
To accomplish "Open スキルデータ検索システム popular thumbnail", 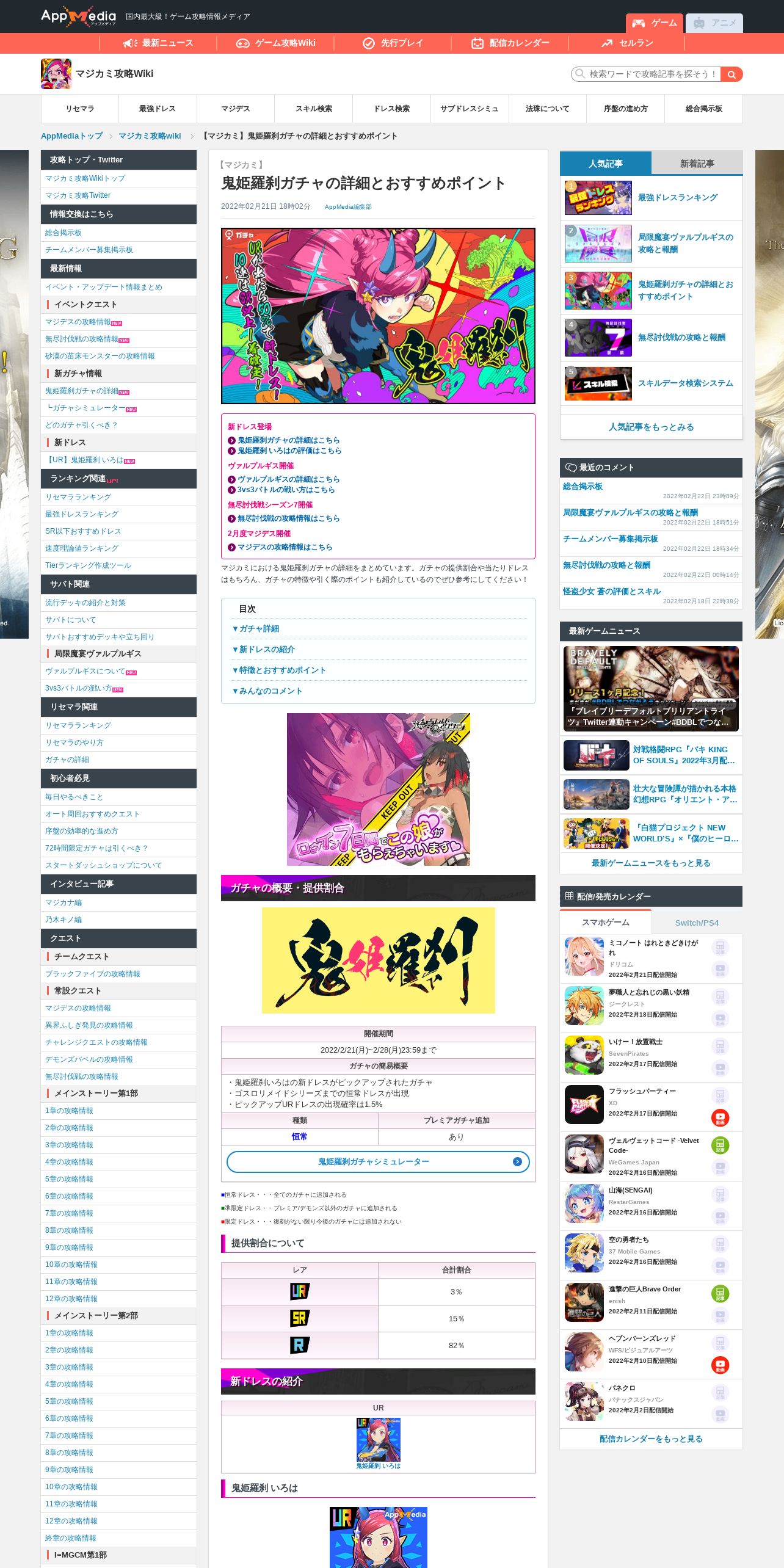I will [598, 383].
